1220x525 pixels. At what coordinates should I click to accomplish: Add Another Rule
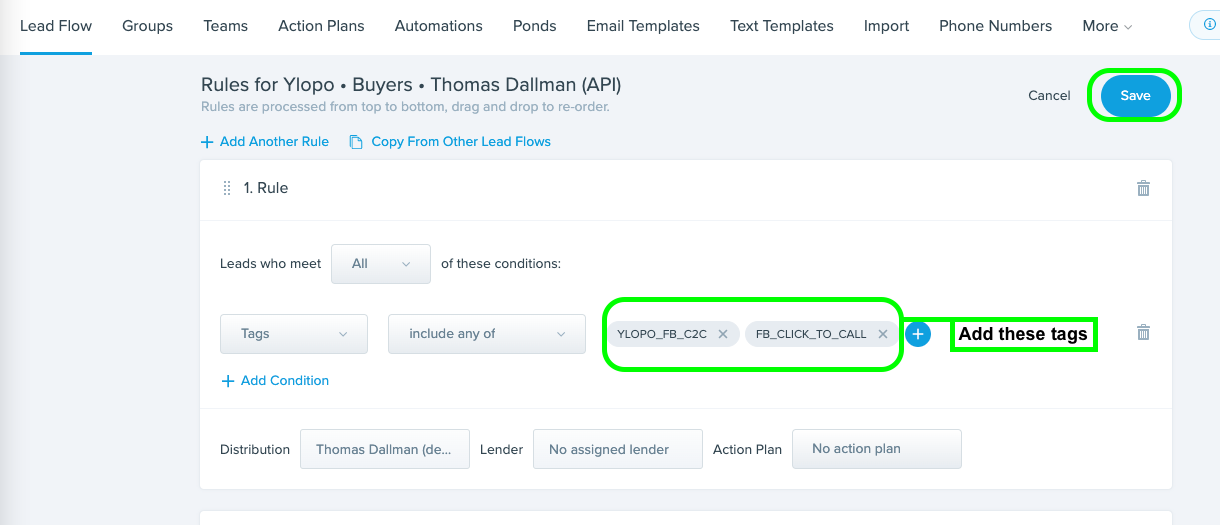(x=265, y=142)
